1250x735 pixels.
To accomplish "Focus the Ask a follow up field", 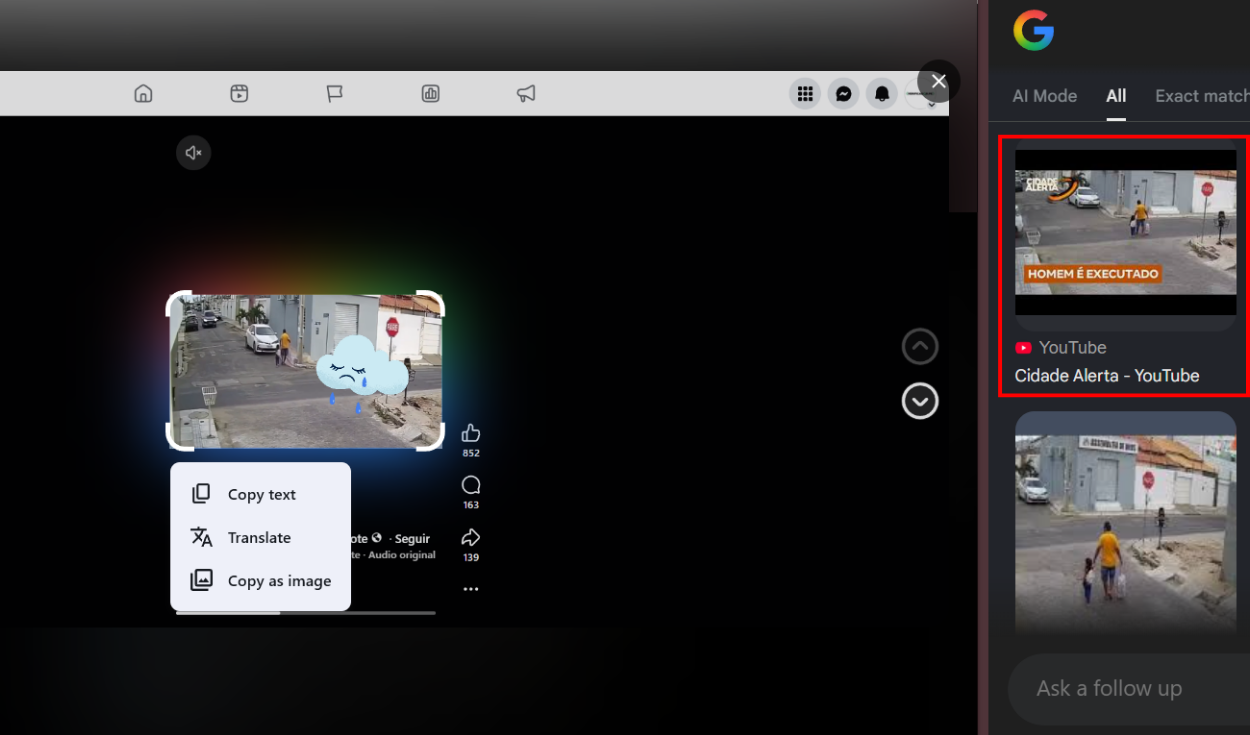I will coord(1129,689).
